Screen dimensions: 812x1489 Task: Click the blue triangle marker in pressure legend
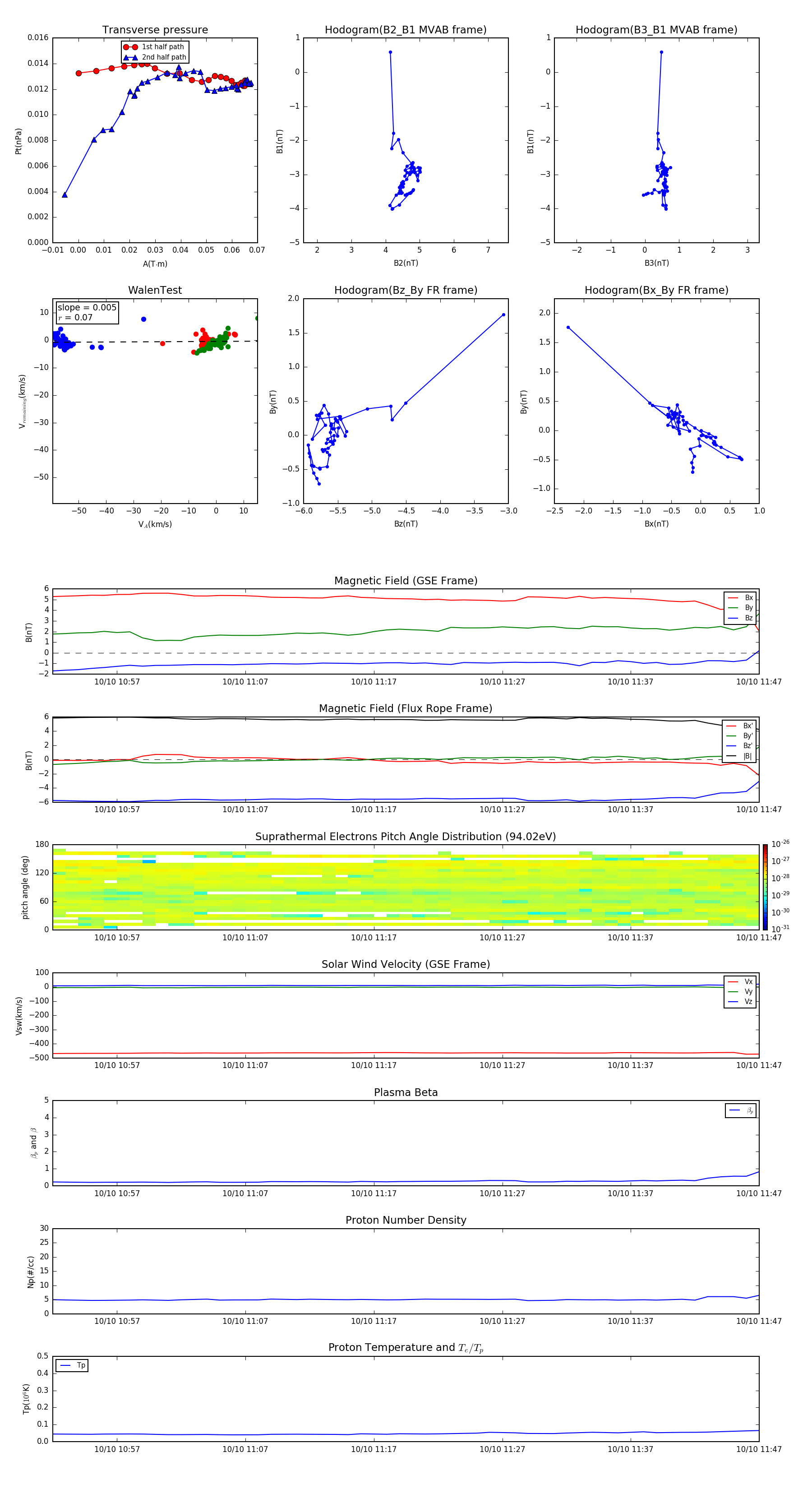coord(131,57)
